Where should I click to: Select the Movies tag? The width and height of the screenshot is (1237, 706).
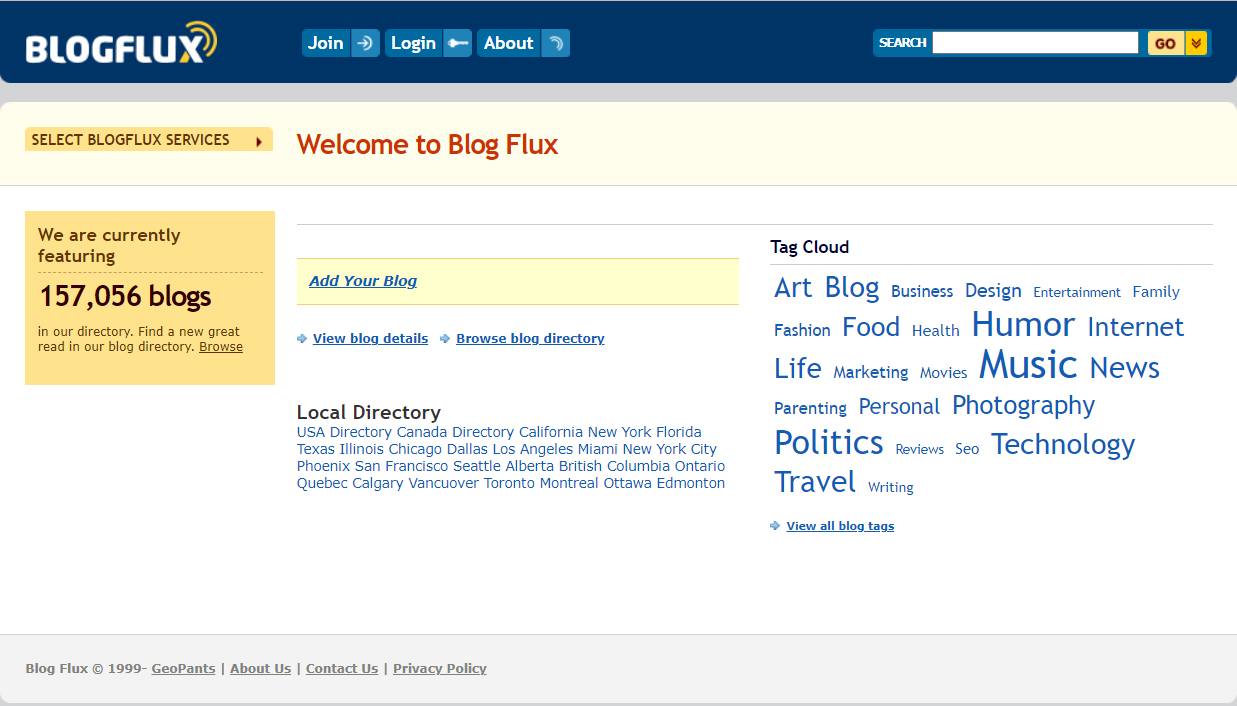944,373
